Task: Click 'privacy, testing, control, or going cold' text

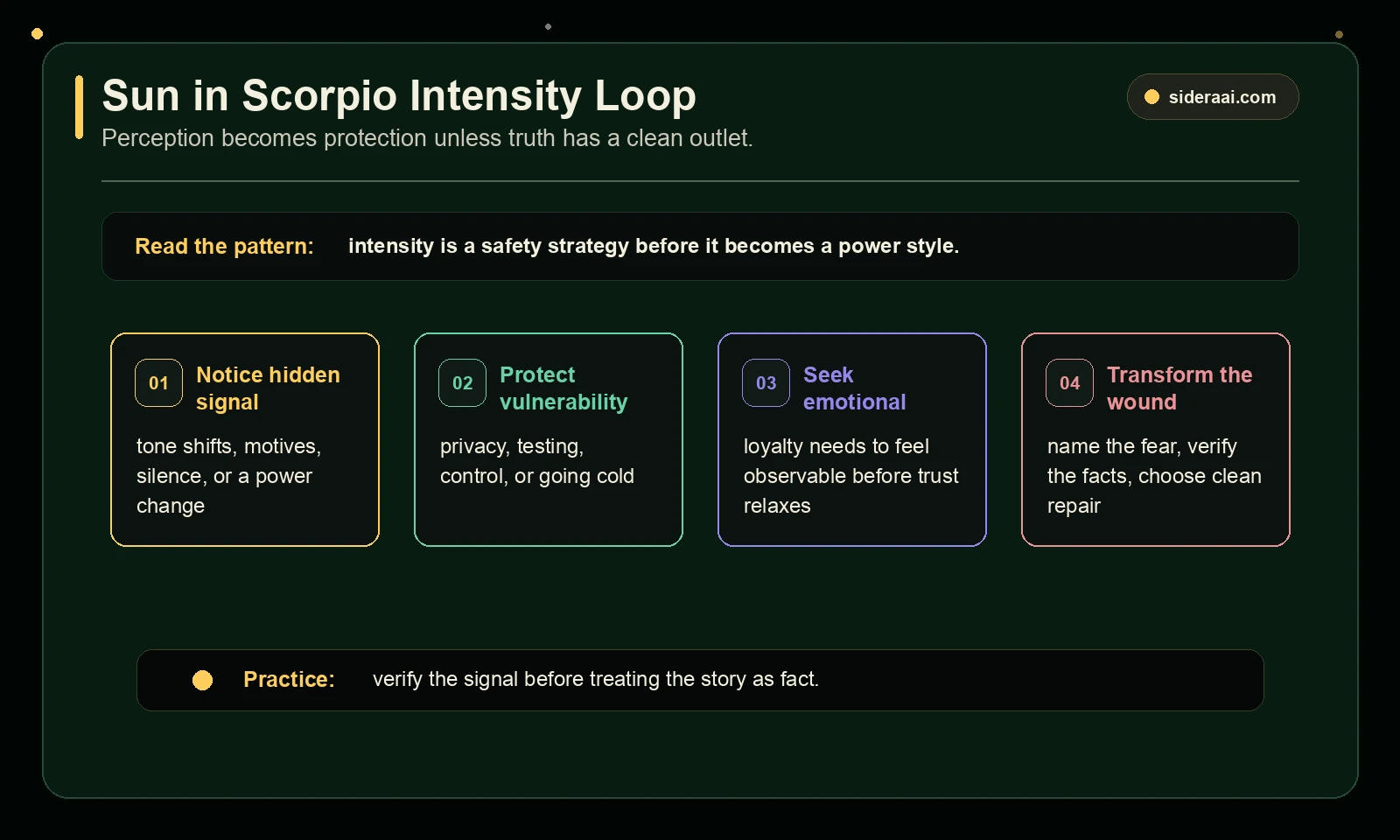Action: (x=537, y=461)
